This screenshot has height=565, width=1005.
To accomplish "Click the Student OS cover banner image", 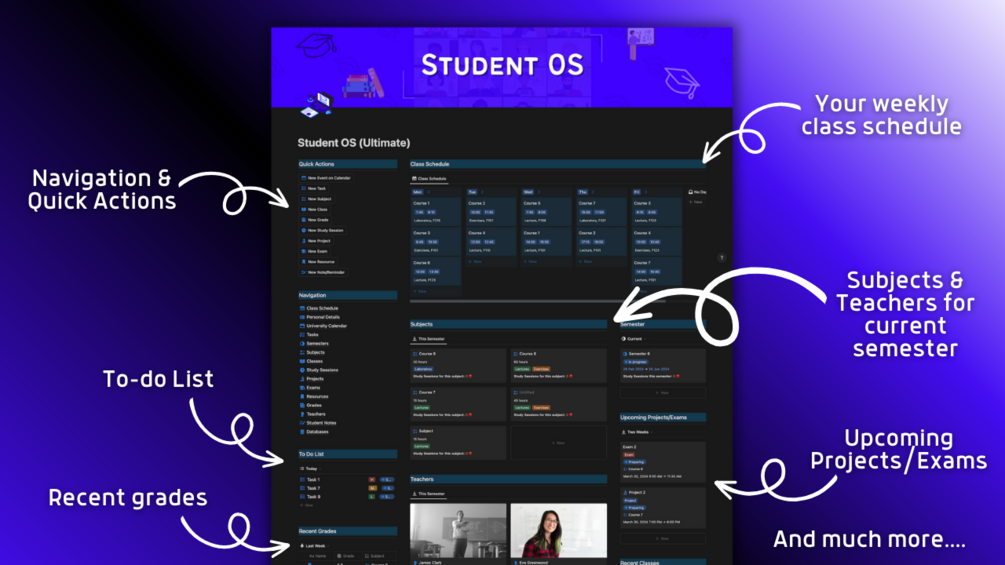I will click(502, 67).
